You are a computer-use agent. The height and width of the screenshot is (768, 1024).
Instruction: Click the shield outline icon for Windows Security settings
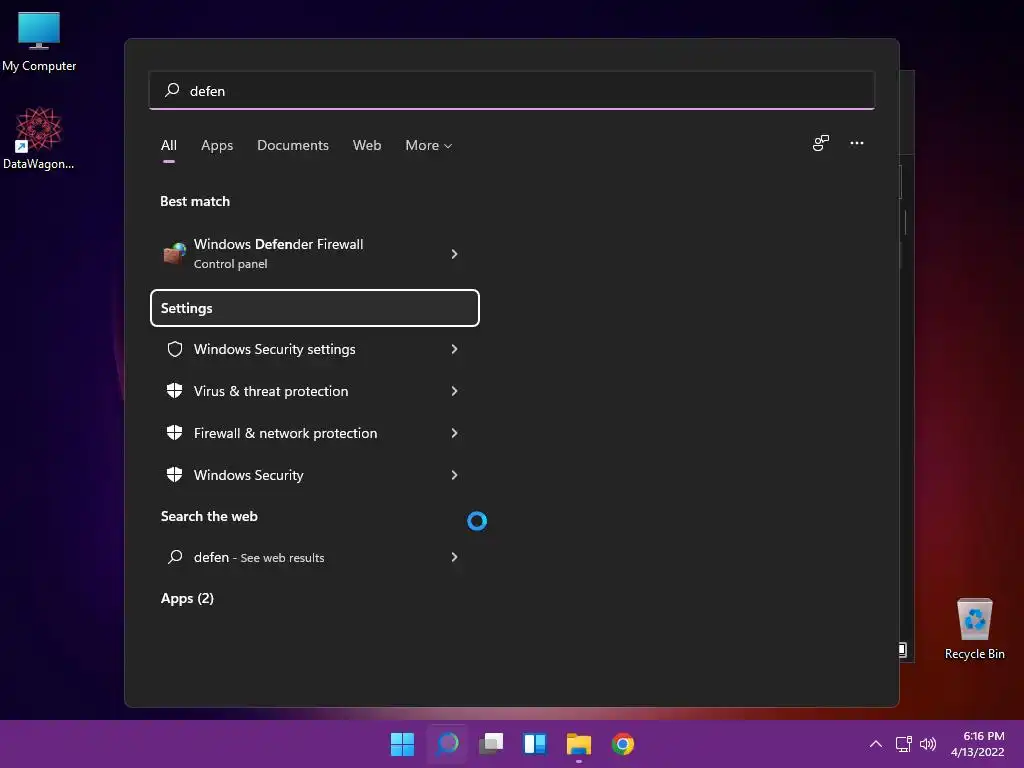[174, 349]
